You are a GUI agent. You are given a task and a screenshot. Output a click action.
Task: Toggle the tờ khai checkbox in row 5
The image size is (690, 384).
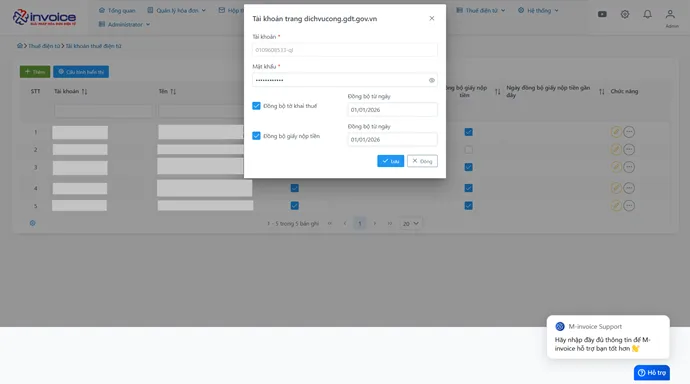[295, 206]
